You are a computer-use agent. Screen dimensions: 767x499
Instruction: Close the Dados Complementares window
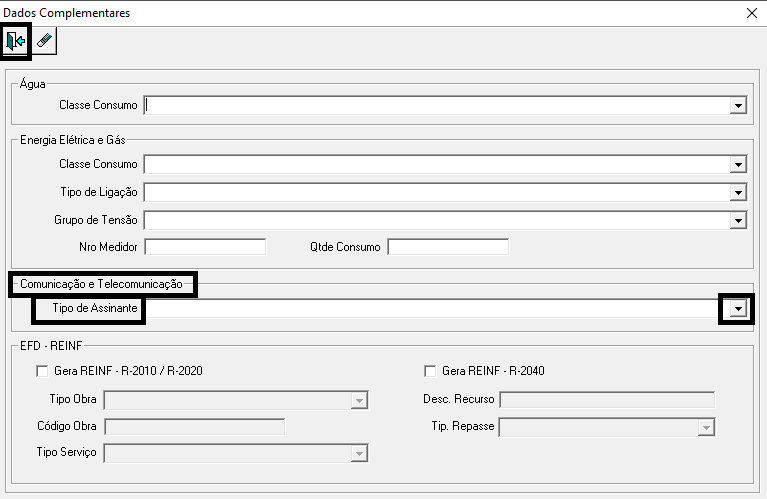coord(752,13)
